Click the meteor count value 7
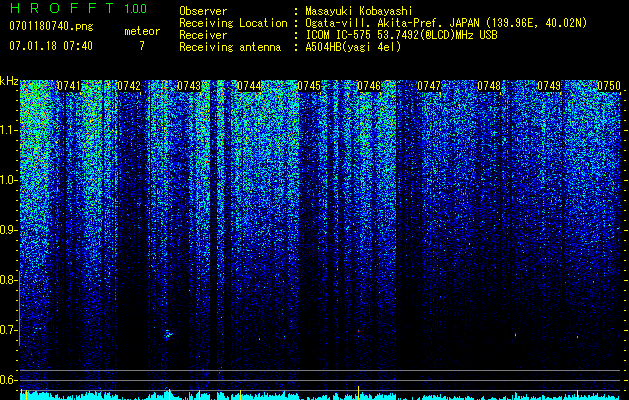This screenshot has width=629, height=400. [x=142, y=46]
